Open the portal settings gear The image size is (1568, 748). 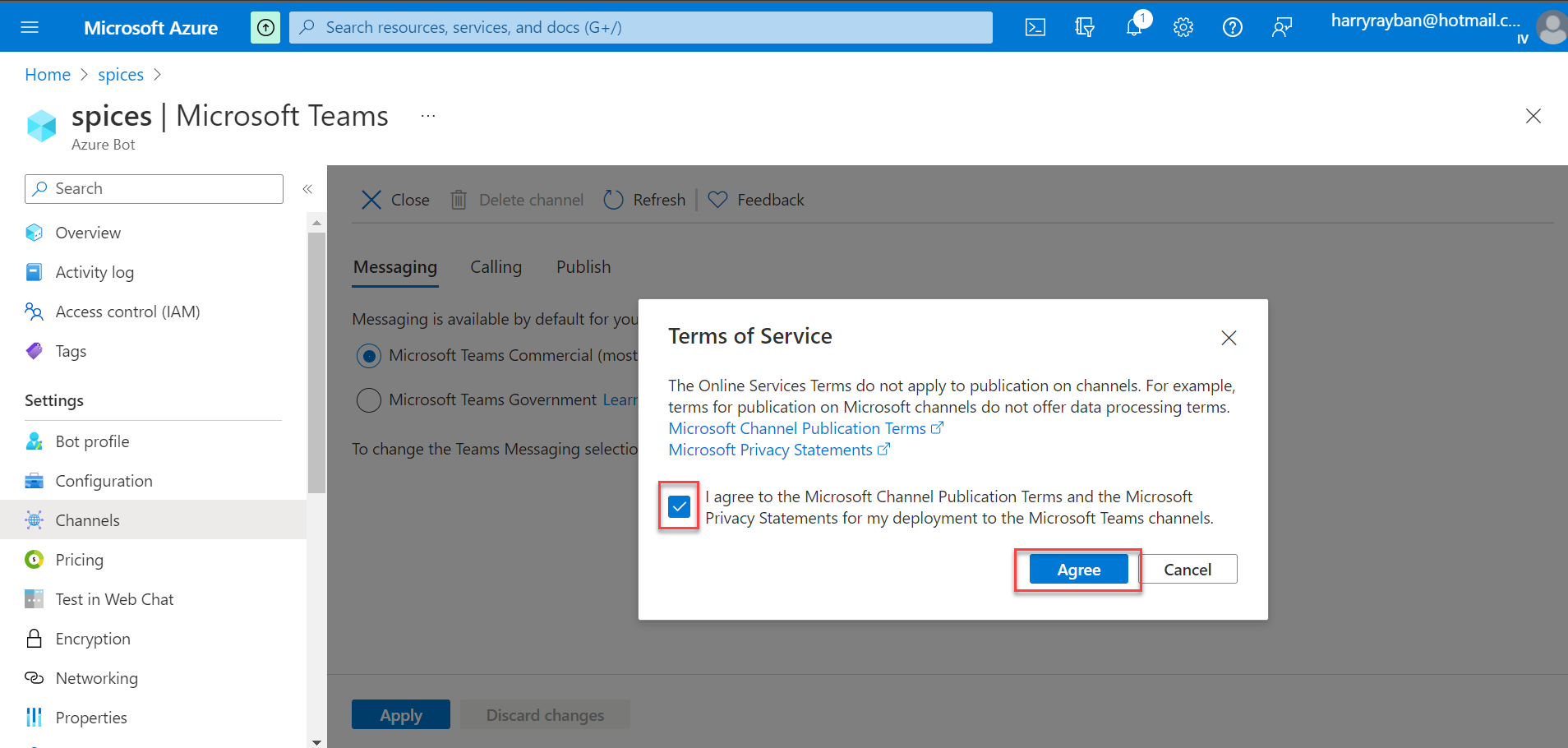click(x=1183, y=27)
